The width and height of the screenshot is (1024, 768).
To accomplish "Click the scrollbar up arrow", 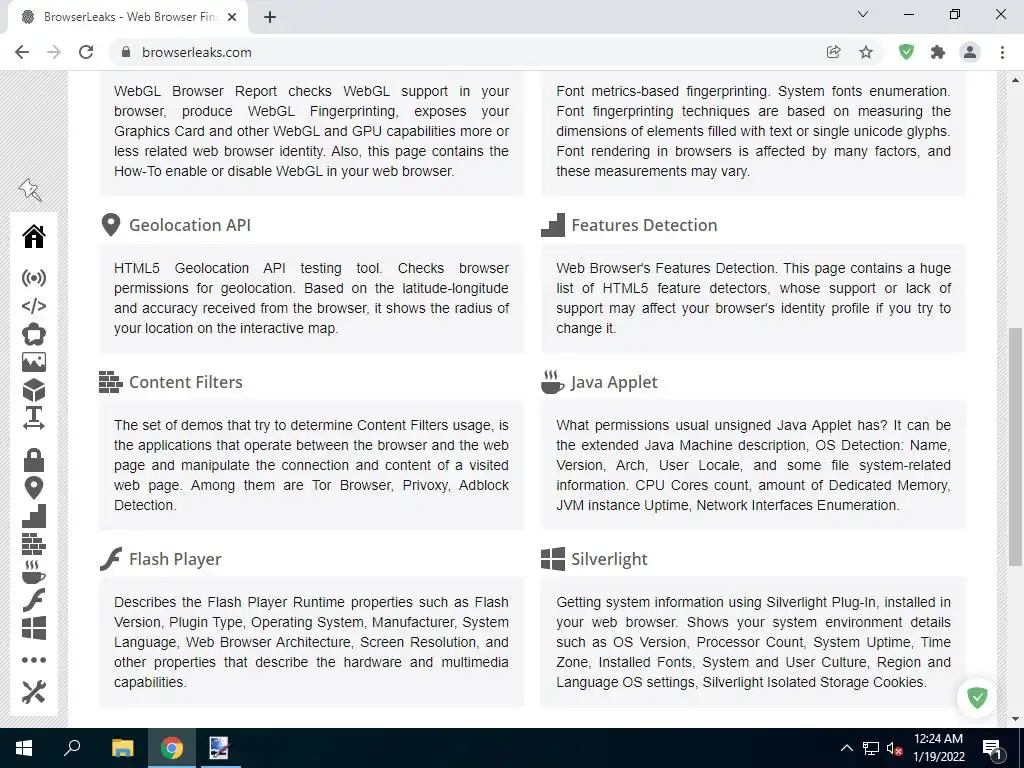I will [1015, 80].
